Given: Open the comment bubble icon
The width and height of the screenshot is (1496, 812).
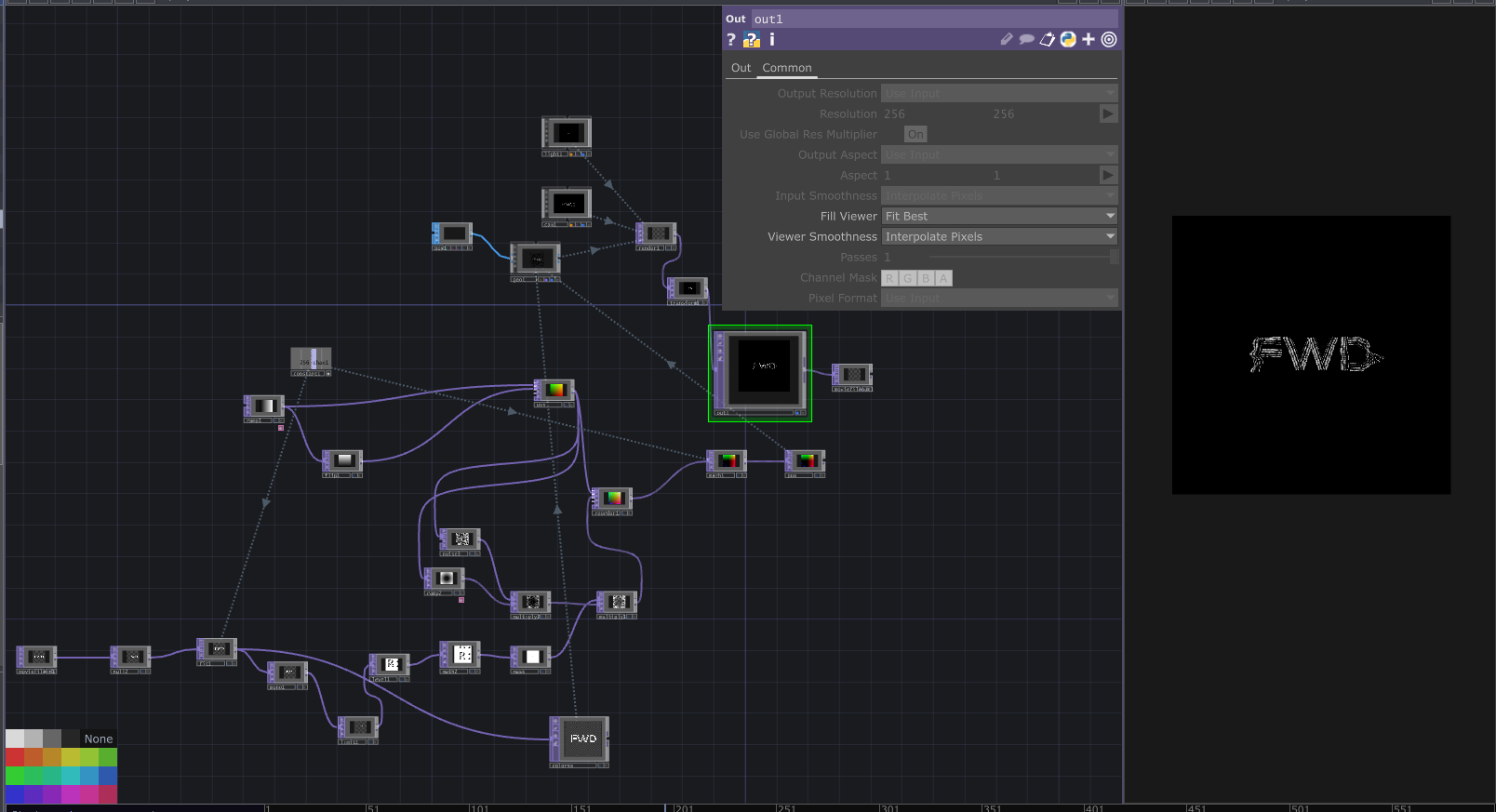Looking at the screenshot, I should pyautogui.click(x=1027, y=39).
